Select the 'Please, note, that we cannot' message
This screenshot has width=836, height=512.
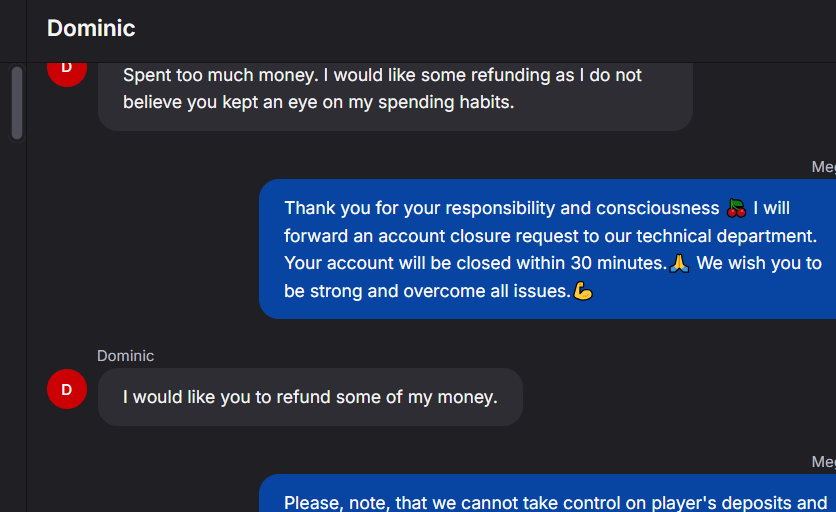[548, 493]
